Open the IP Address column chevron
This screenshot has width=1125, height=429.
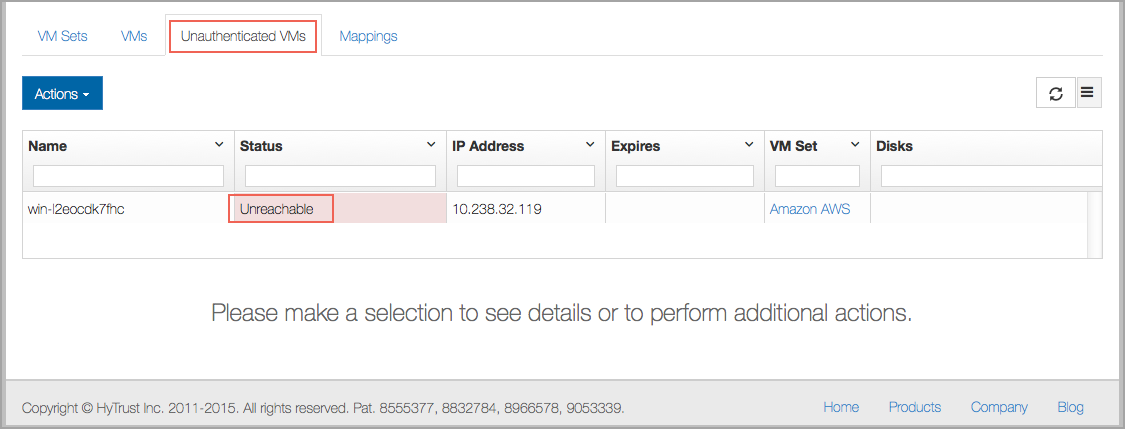590,145
